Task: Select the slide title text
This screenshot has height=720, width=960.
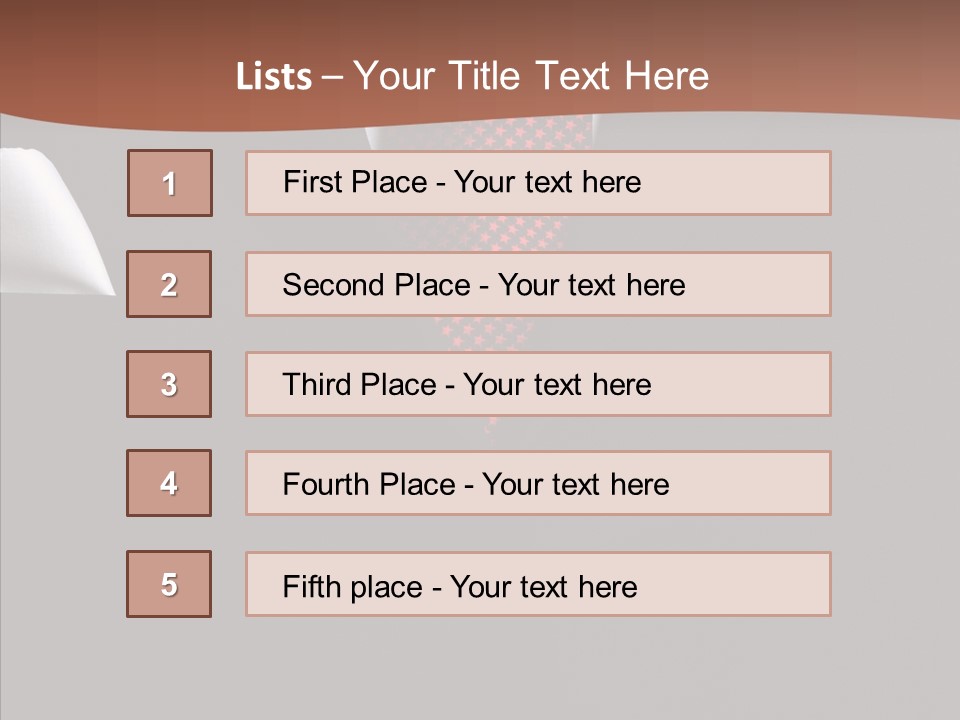Action: (x=472, y=76)
